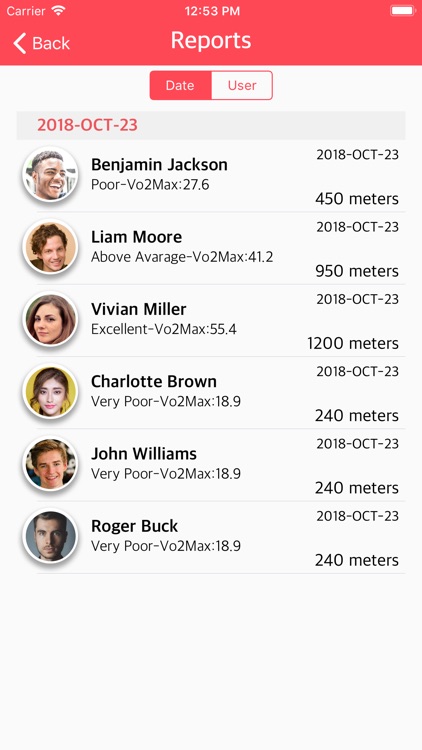Tap Charlotte Brown's avatar image

[x=50, y=391]
